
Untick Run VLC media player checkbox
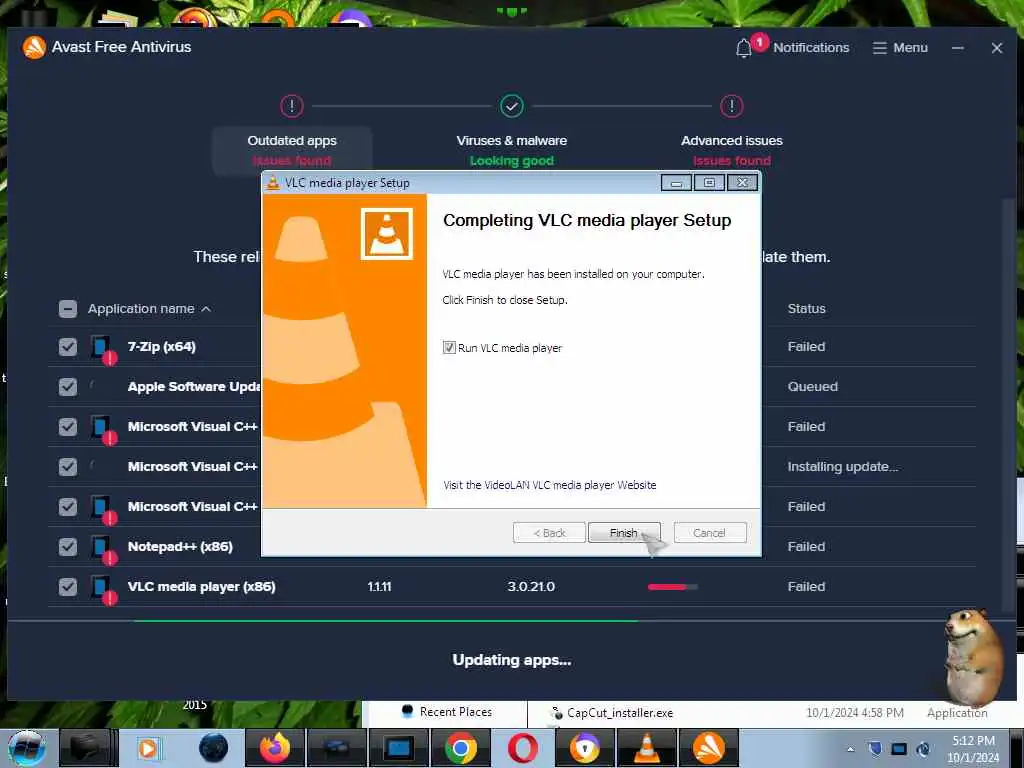[449, 347]
